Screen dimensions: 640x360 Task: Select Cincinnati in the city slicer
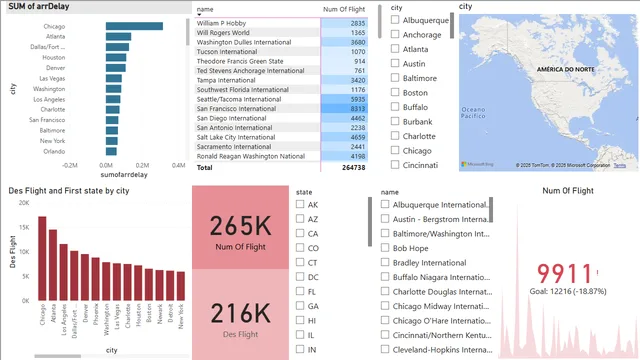tap(395, 164)
